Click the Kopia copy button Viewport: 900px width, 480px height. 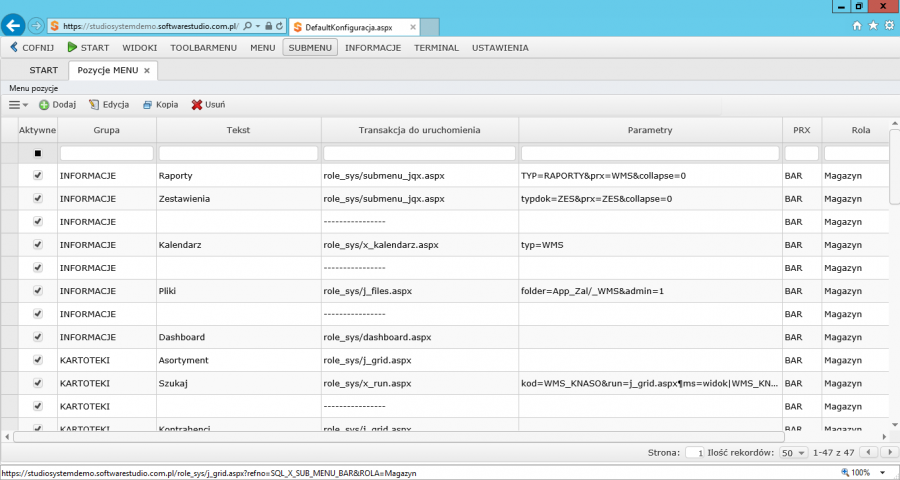pyautogui.click(x=161, y=104)
